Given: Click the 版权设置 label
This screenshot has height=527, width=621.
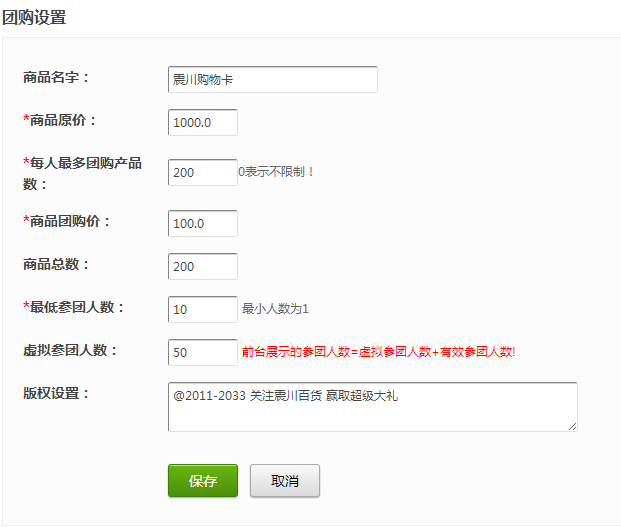Looking at the screenshot, I should [56, 392].
